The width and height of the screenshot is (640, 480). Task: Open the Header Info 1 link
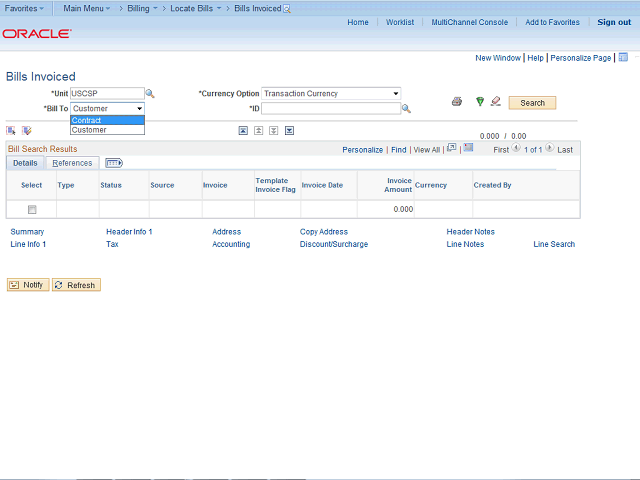129,232
